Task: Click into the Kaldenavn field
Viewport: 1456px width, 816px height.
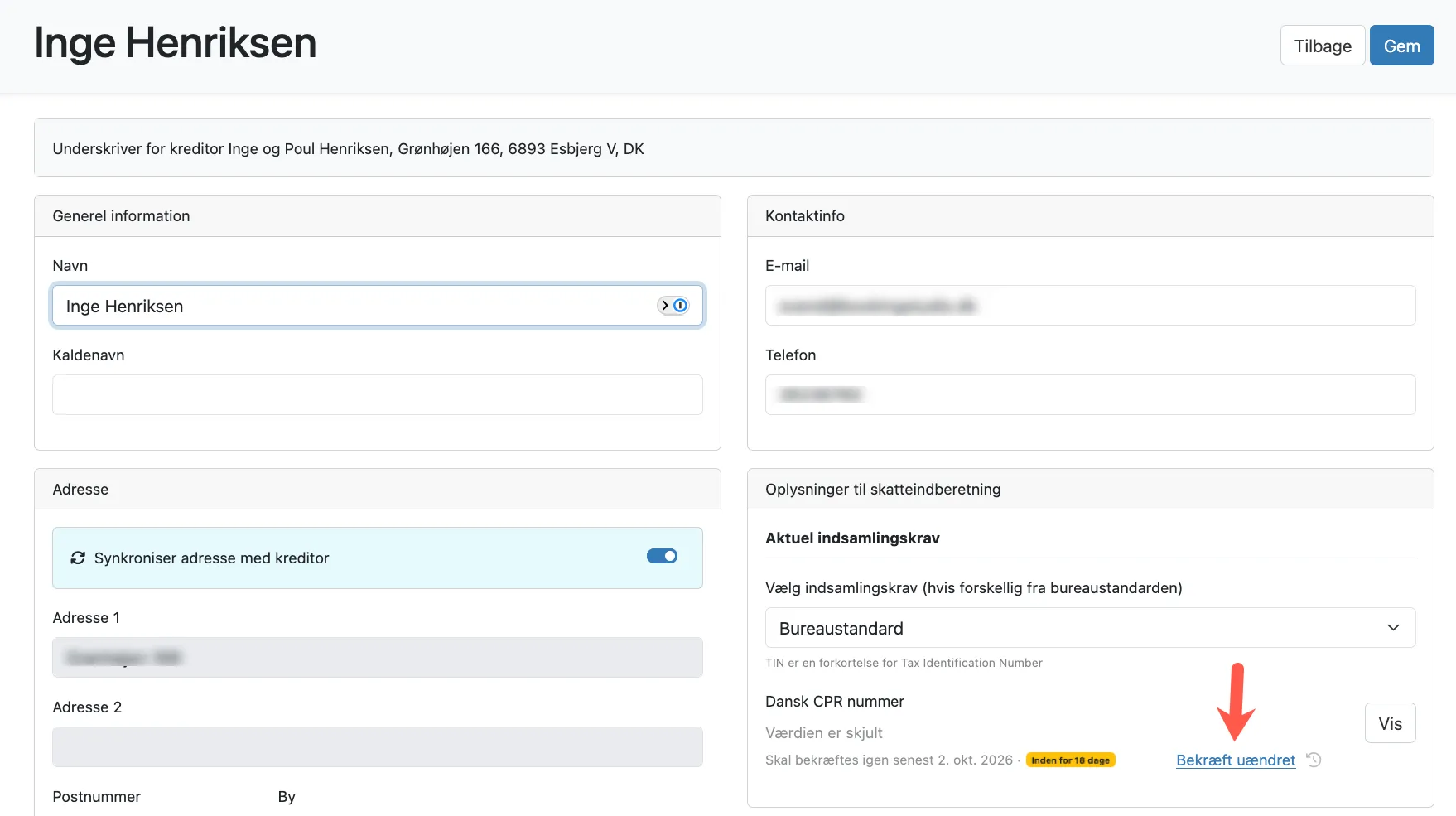Action: coord(378,395)
